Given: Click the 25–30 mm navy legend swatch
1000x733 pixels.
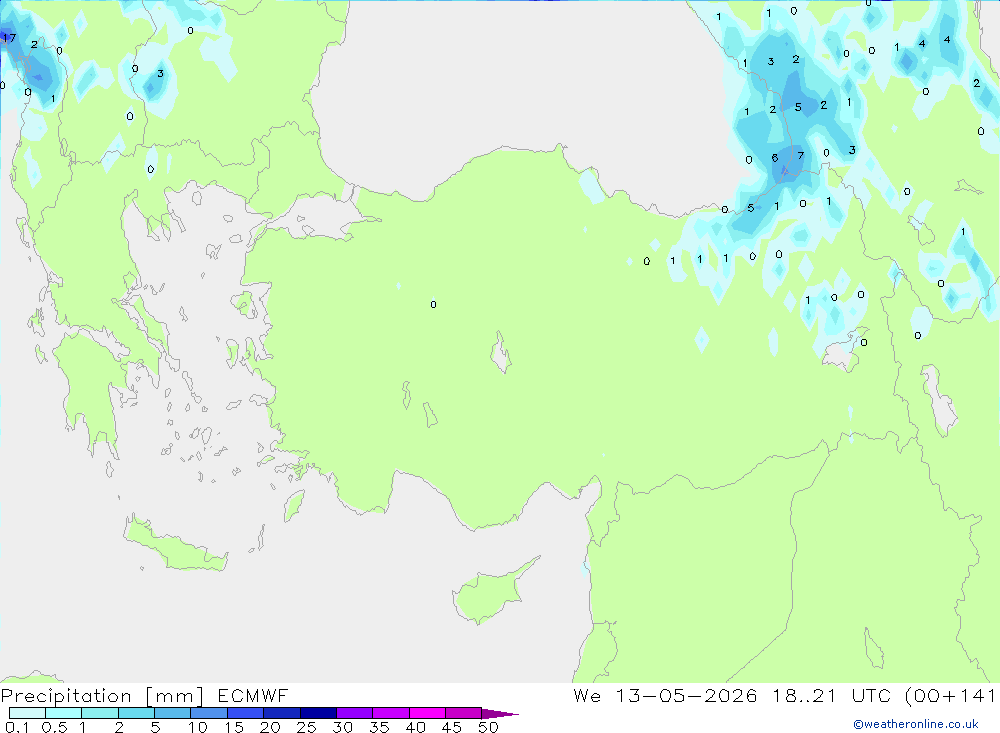Looking at the screenshot, I should [x=318, y=713].
